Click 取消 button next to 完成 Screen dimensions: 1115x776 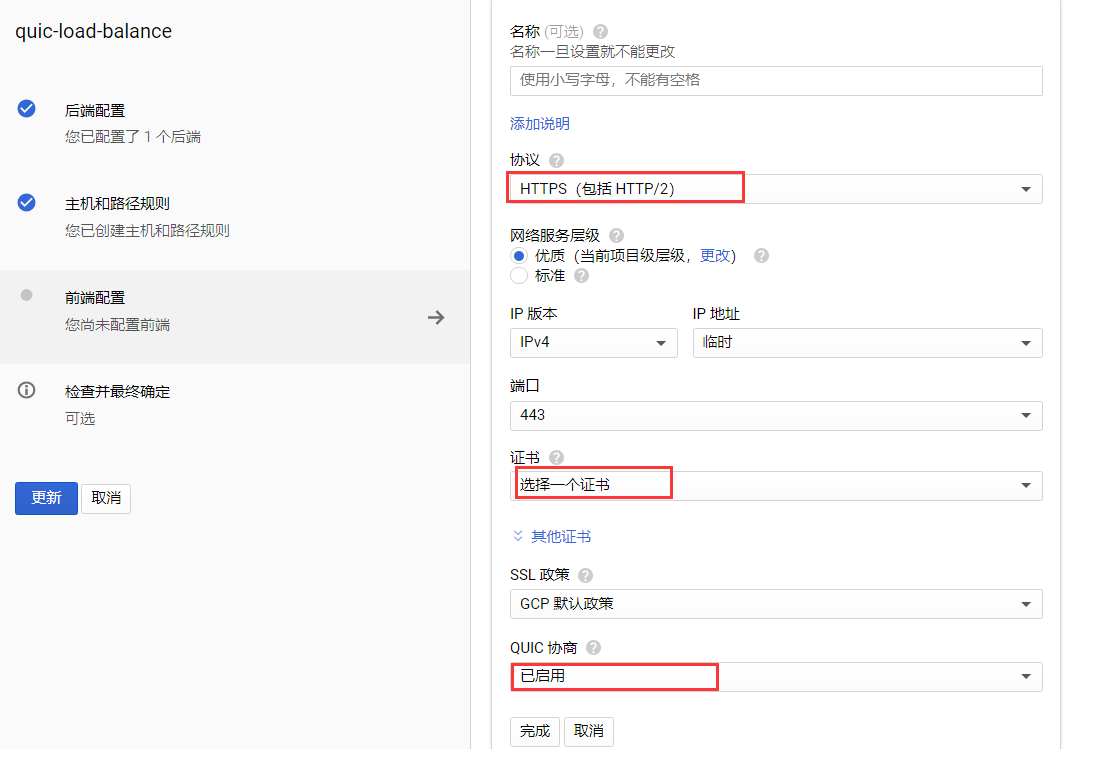point(589,731)
